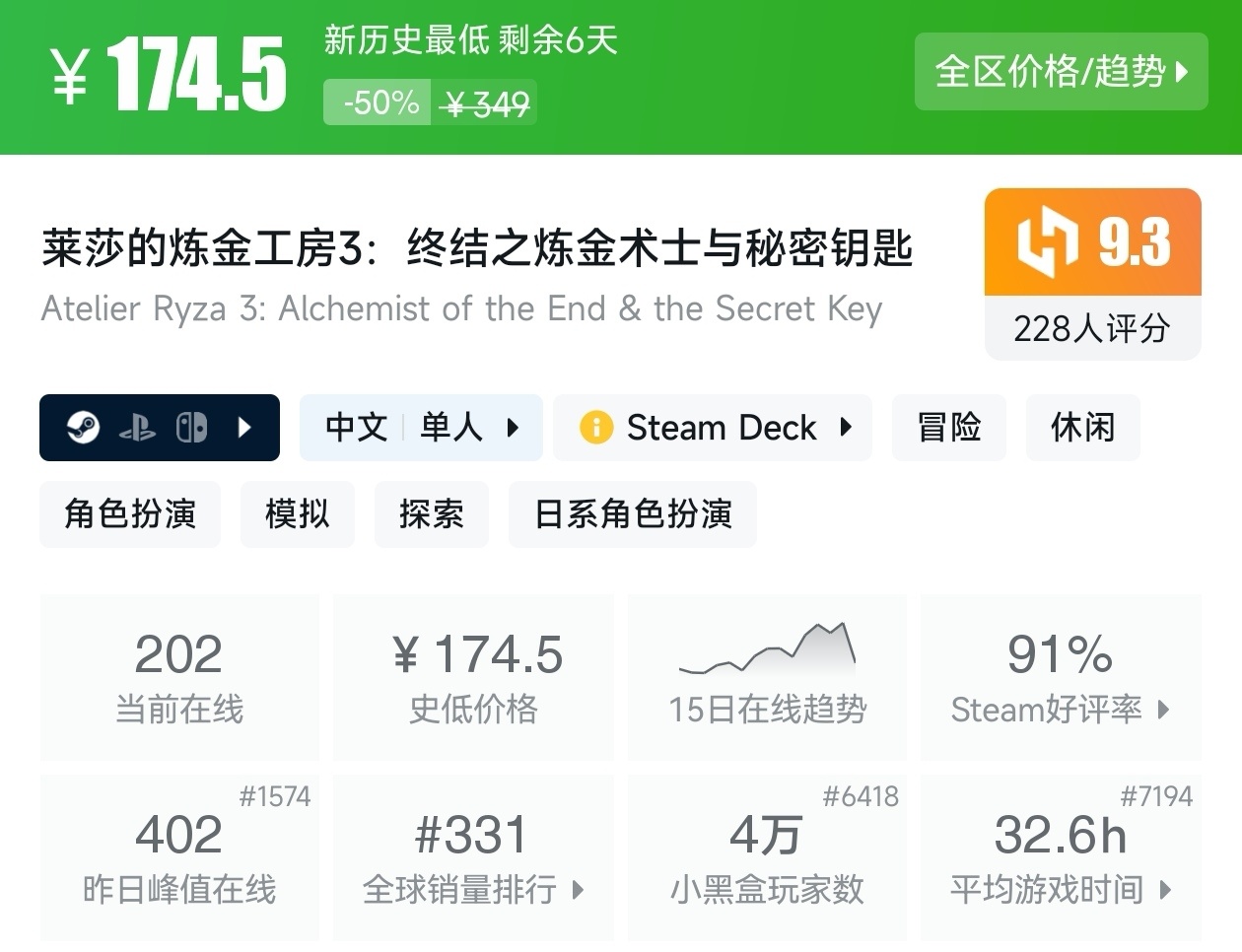
Task: Click the Xiaoheihe logo on rating badge
Action: coord(1047,242)
